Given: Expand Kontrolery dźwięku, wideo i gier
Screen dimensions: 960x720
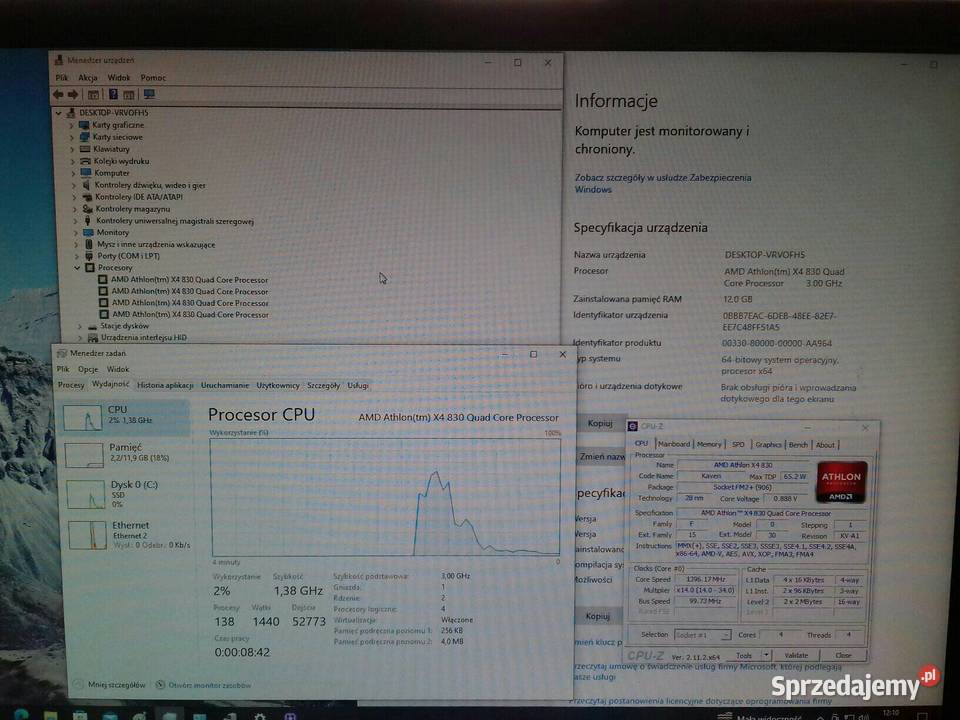Looking at the screenshot, I should pyautogui.click(x=73, y=185).
